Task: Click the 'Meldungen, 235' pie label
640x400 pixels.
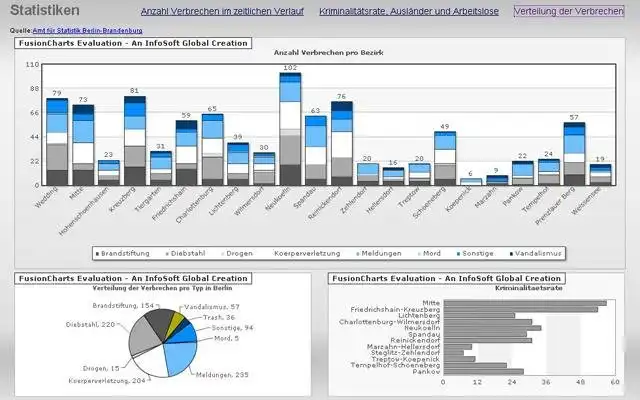Action: (x=222, y=375)
